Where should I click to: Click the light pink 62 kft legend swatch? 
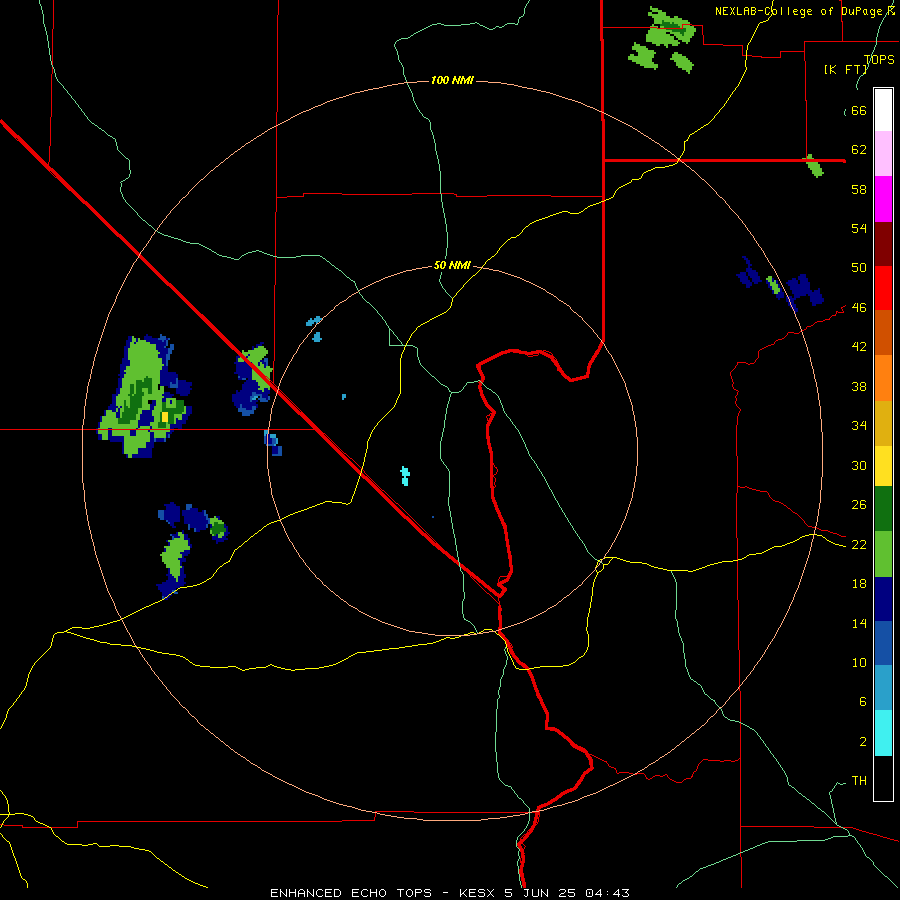883,154
